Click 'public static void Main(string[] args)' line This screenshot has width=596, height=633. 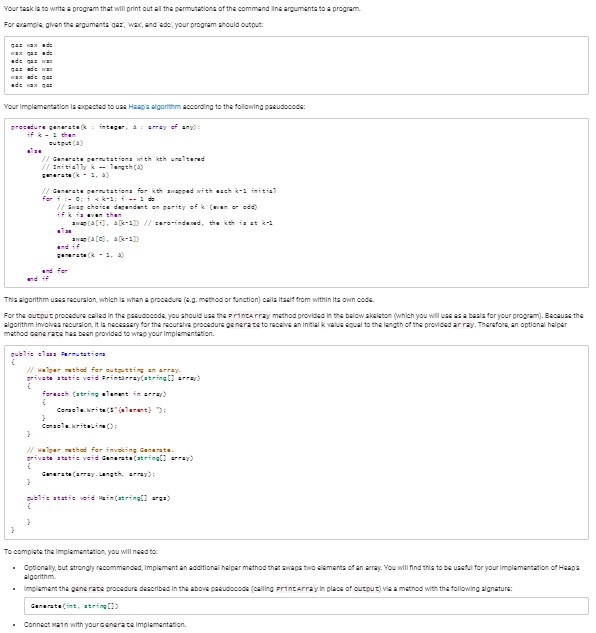point(98,498)
